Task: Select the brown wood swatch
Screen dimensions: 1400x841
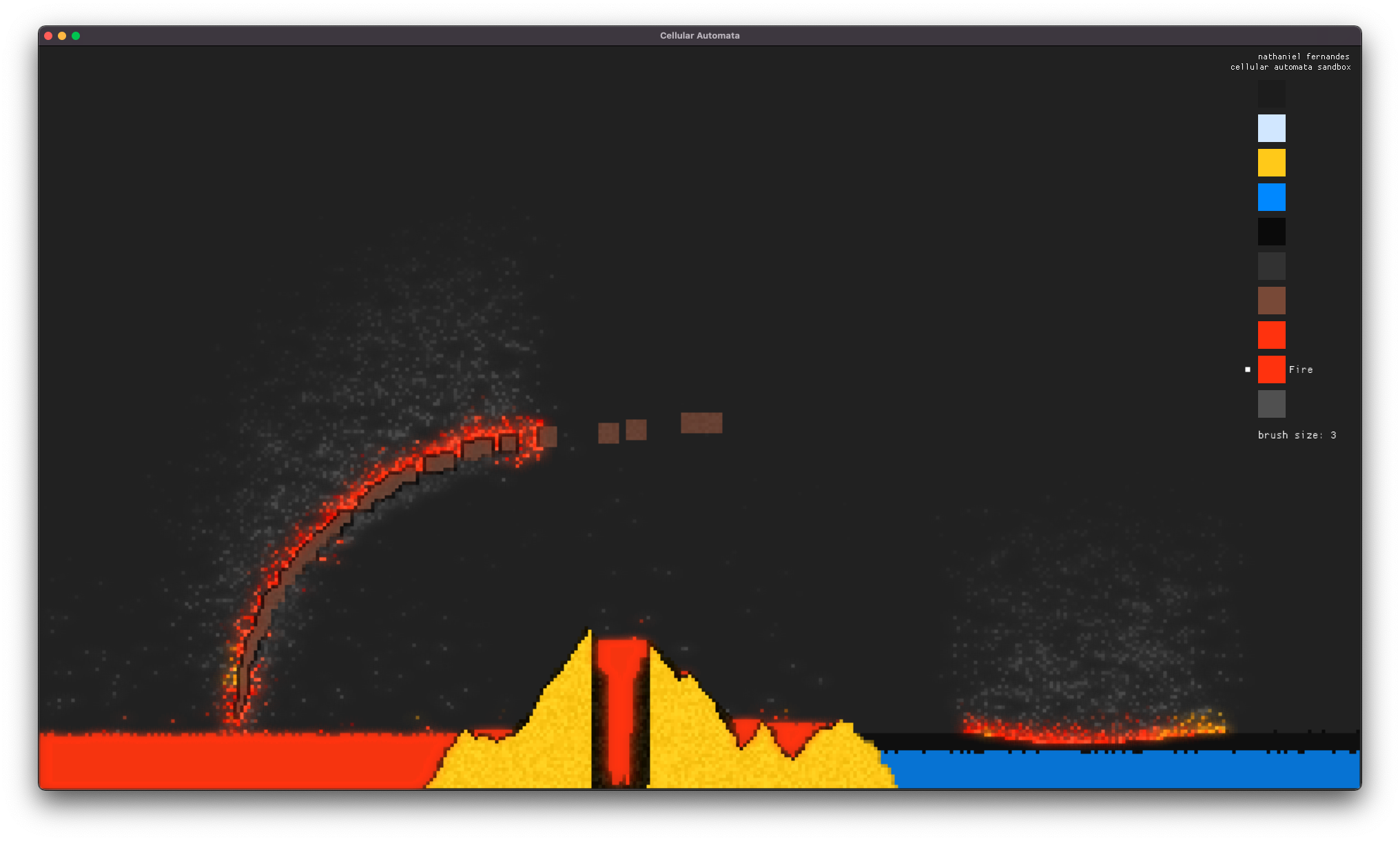Action: pyautogui.click(x=1271, y=301)
